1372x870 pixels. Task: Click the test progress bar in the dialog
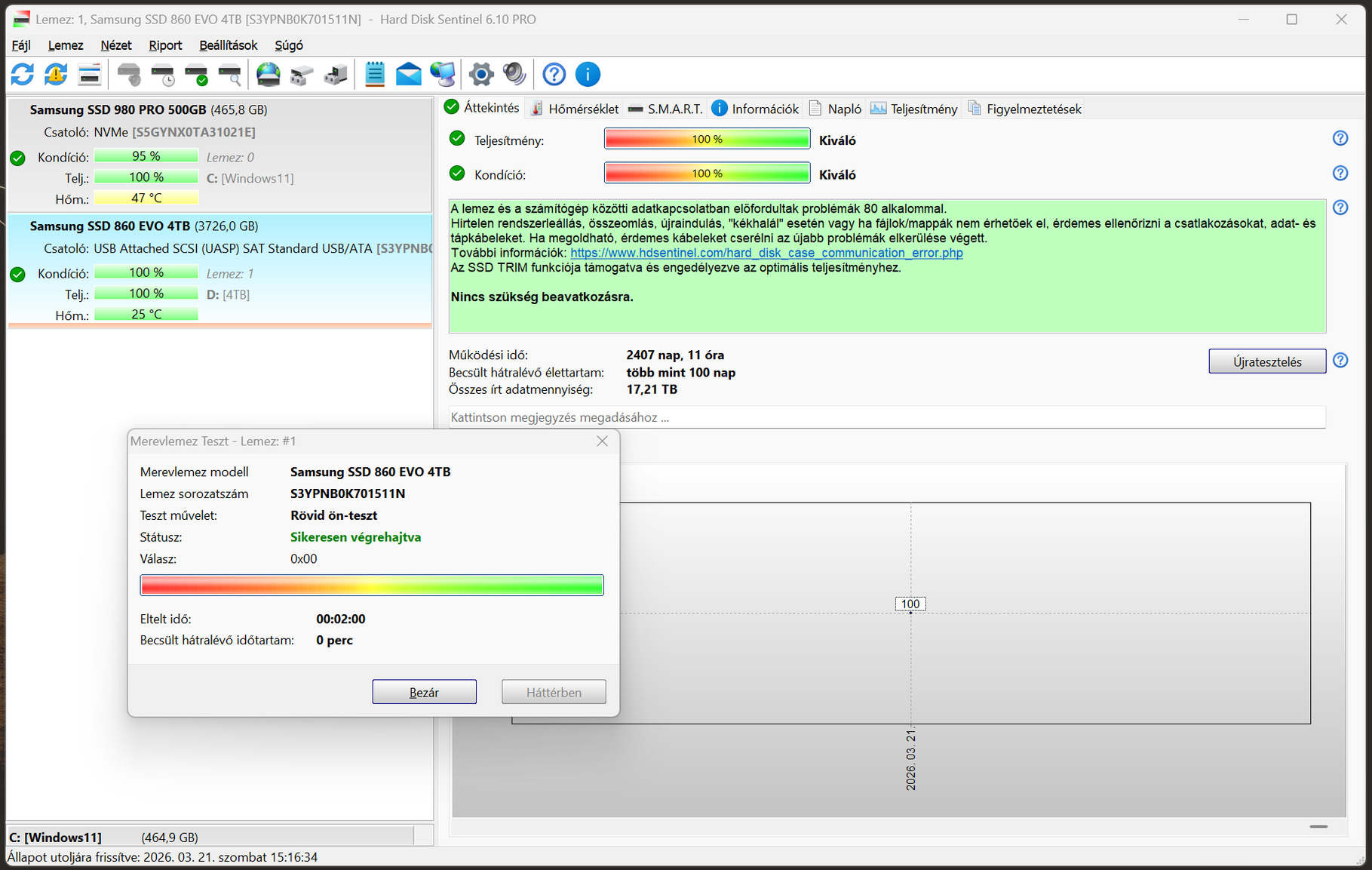[x=372, y=585]
